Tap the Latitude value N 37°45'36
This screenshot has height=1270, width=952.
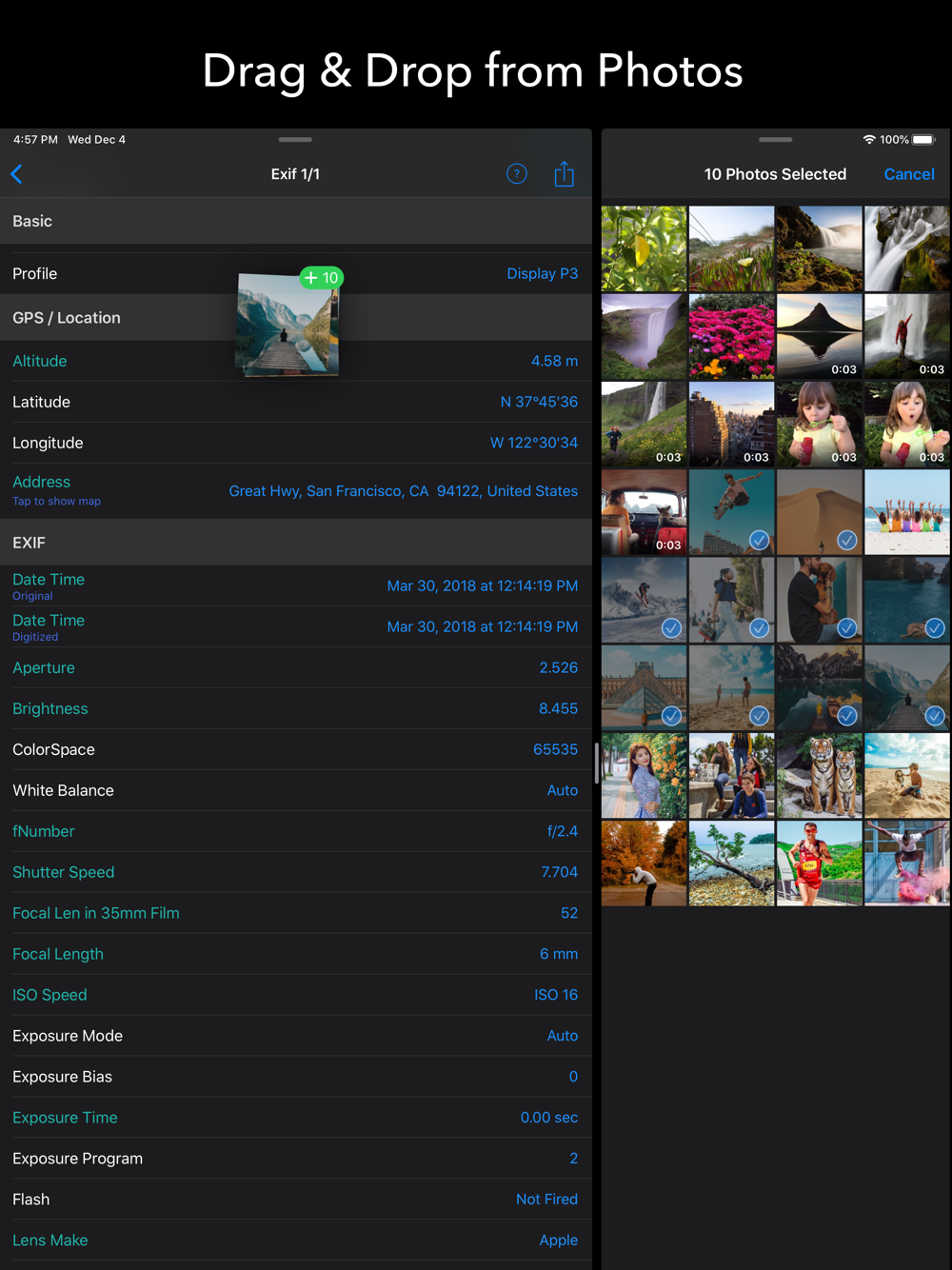(x=539, y=402)
